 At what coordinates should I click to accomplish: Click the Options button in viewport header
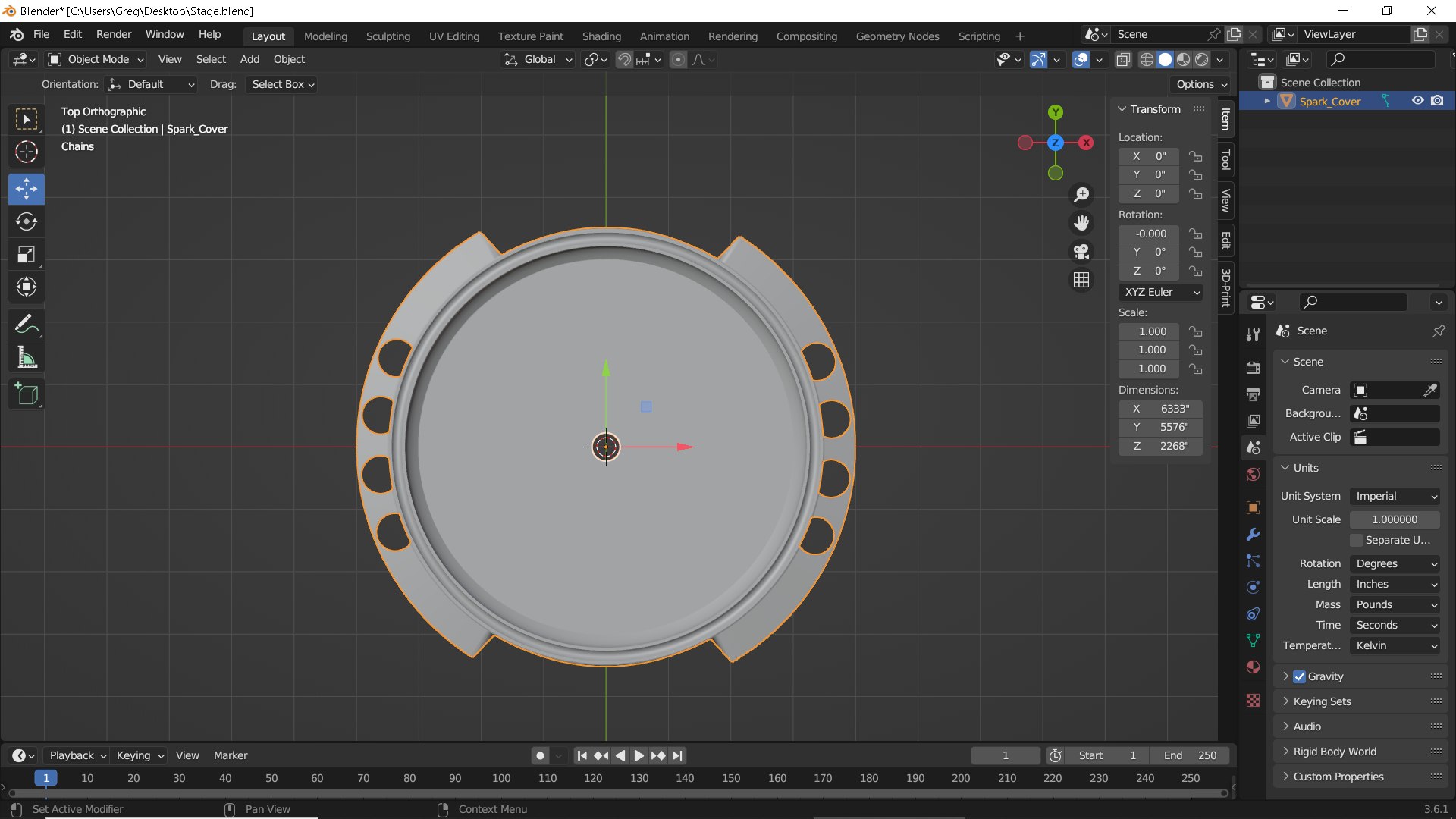1202,84
